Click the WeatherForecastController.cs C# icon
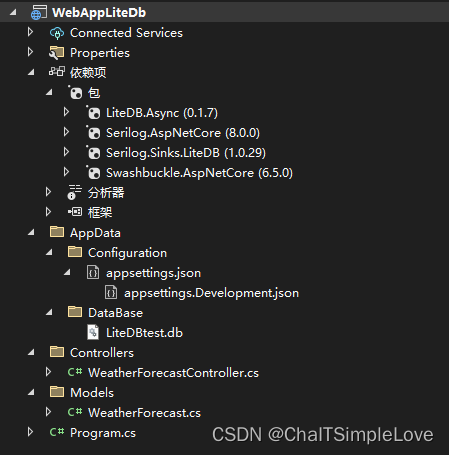Image resolution: width=449 pixels, height=455 pixels. point(75,372)
